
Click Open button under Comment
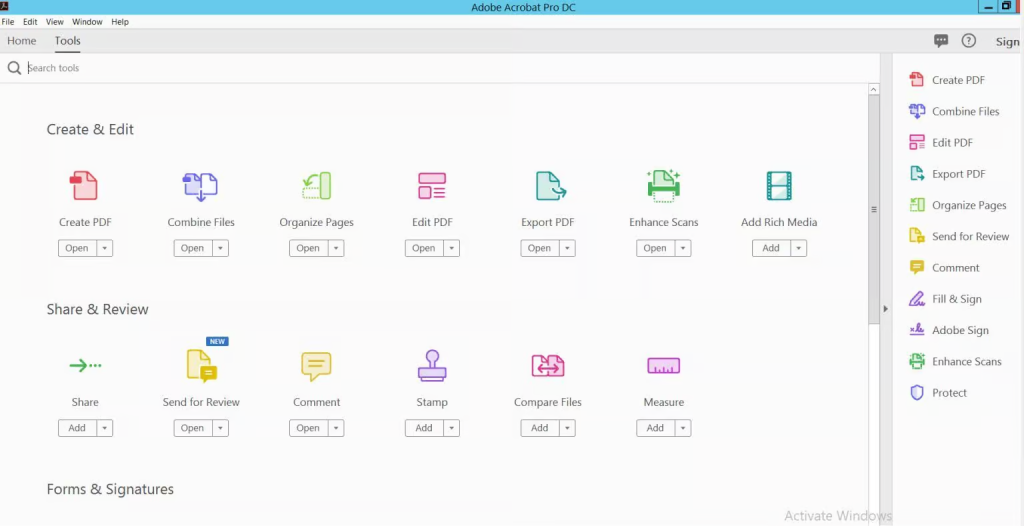point(308,428)
